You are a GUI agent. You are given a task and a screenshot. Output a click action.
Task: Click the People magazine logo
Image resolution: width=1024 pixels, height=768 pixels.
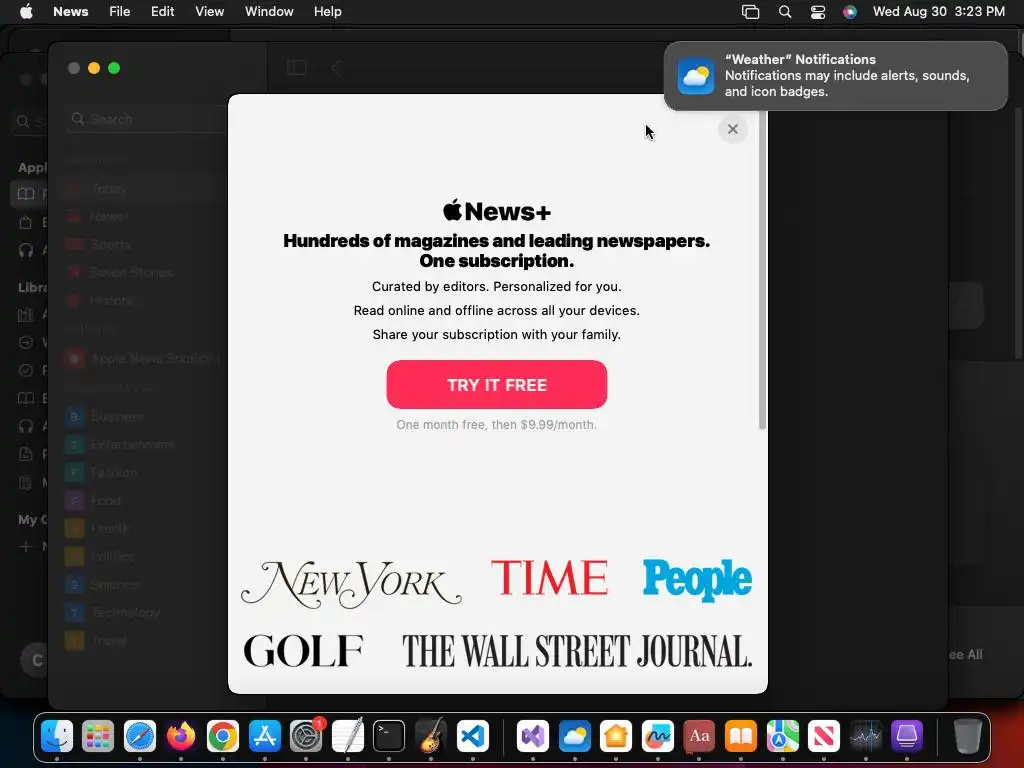(x=697, y=580)
